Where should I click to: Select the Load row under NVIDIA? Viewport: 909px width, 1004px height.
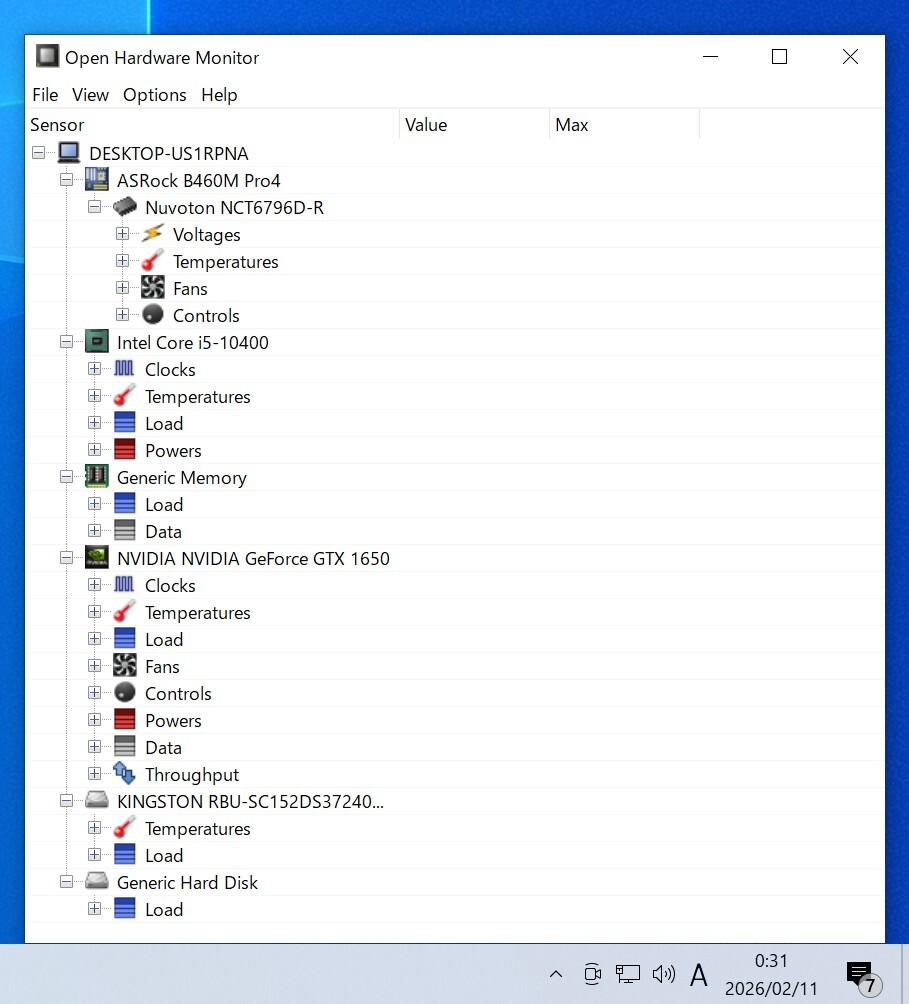click(455, 639)
